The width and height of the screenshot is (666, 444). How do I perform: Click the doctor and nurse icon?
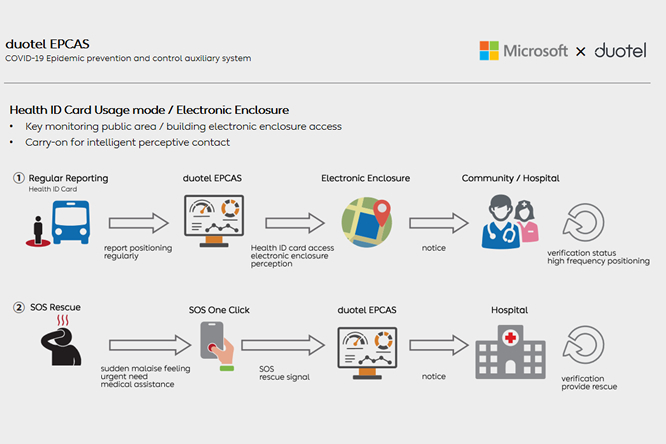(510, 221)
